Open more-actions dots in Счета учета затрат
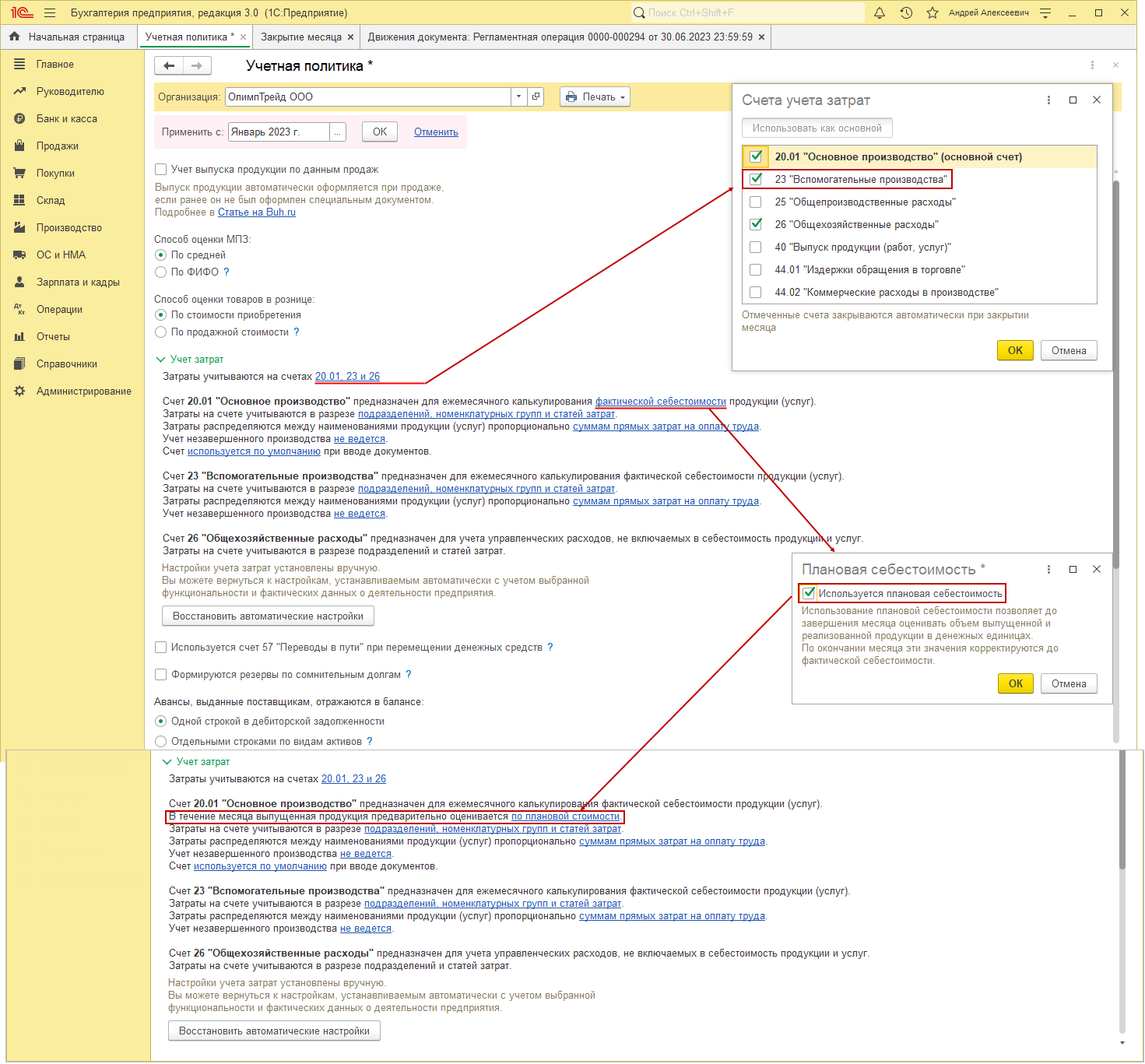 coord(1048,100)
